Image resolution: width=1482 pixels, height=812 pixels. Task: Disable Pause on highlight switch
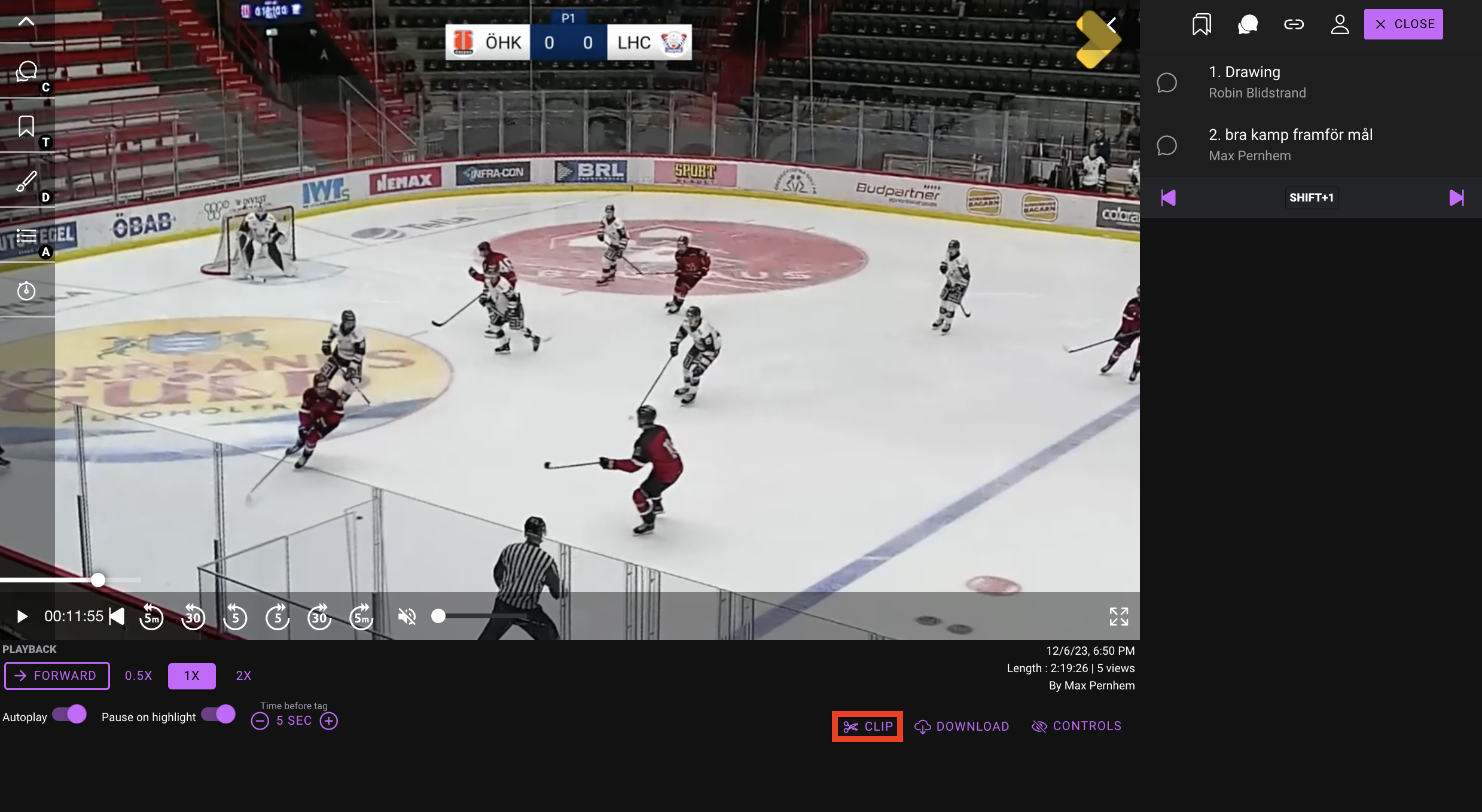click(x=218, y=715)
